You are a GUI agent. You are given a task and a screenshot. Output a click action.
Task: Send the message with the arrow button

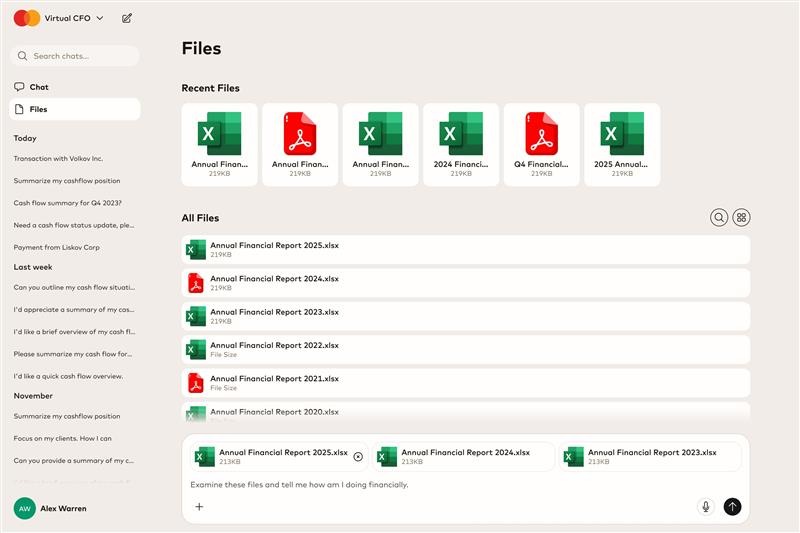point(732,507)
